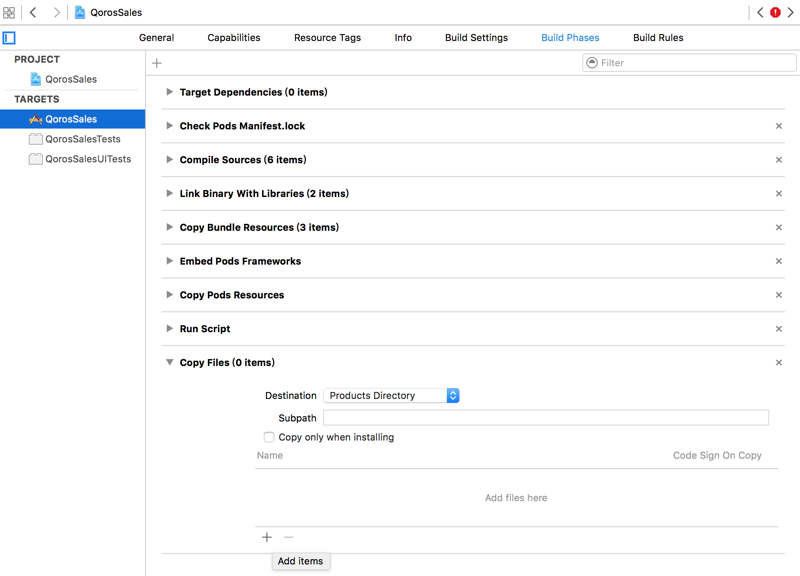Screen dimensions: 800x576
Task: Delete the Check Pods Manifest.lock phase
Action: tap(779, 126)
